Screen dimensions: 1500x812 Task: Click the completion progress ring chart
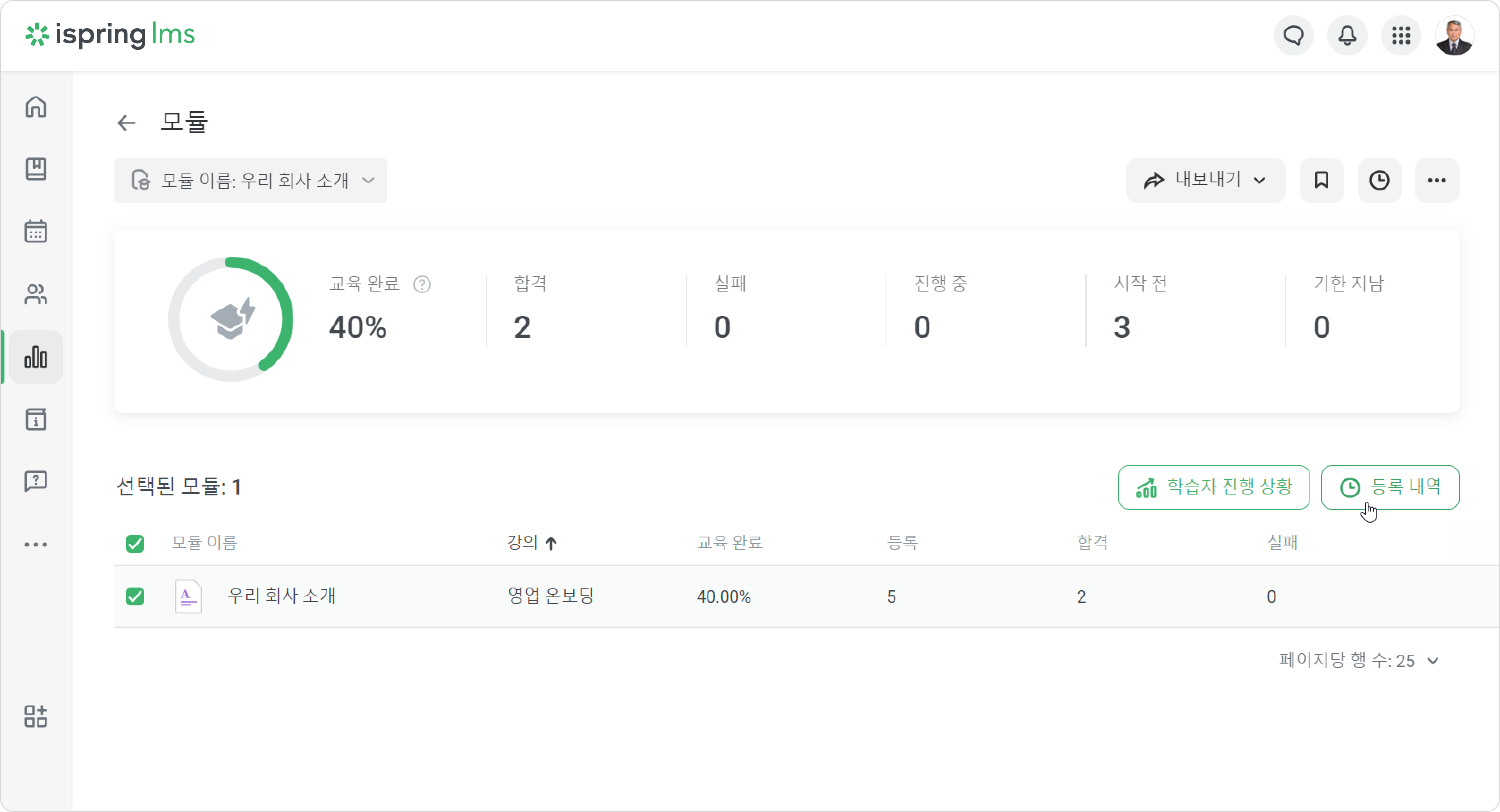coord(231,319)
